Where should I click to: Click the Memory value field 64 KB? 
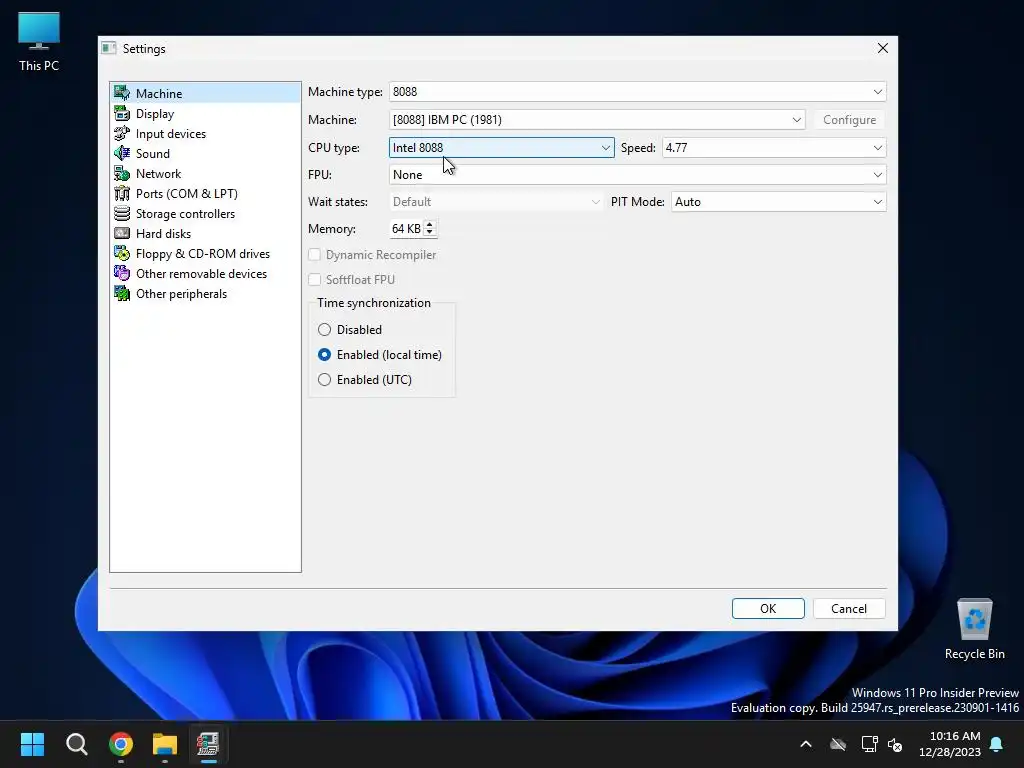pos(406,229)
